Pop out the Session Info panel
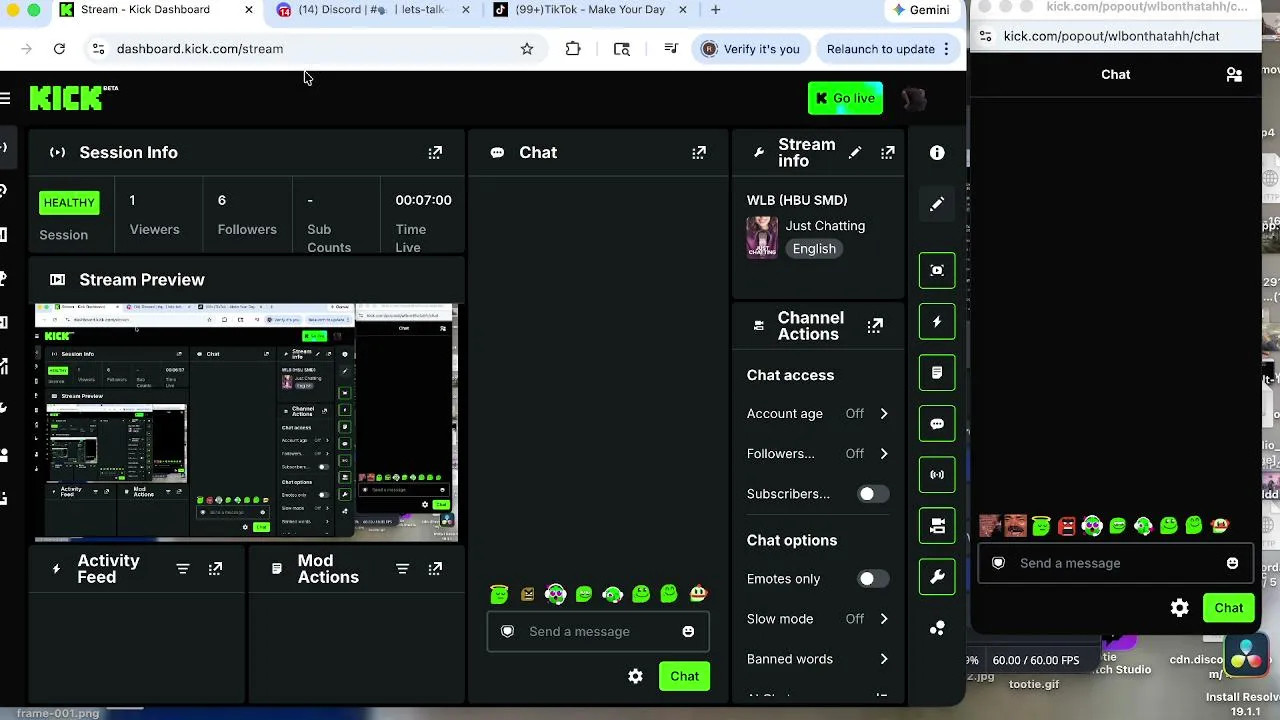 point(435,153)
